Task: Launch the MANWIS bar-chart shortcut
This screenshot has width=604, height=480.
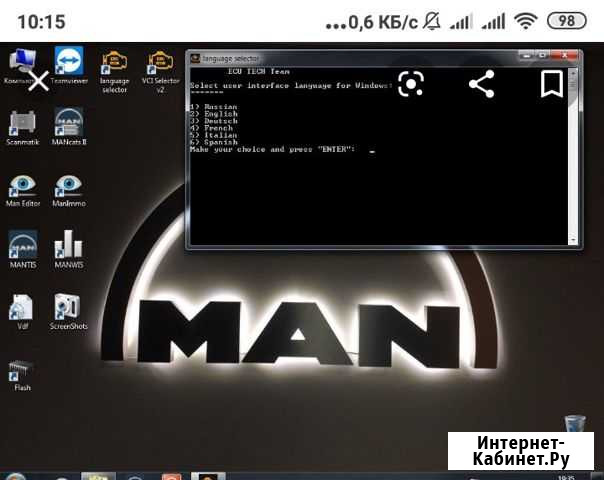Action: 69,249
